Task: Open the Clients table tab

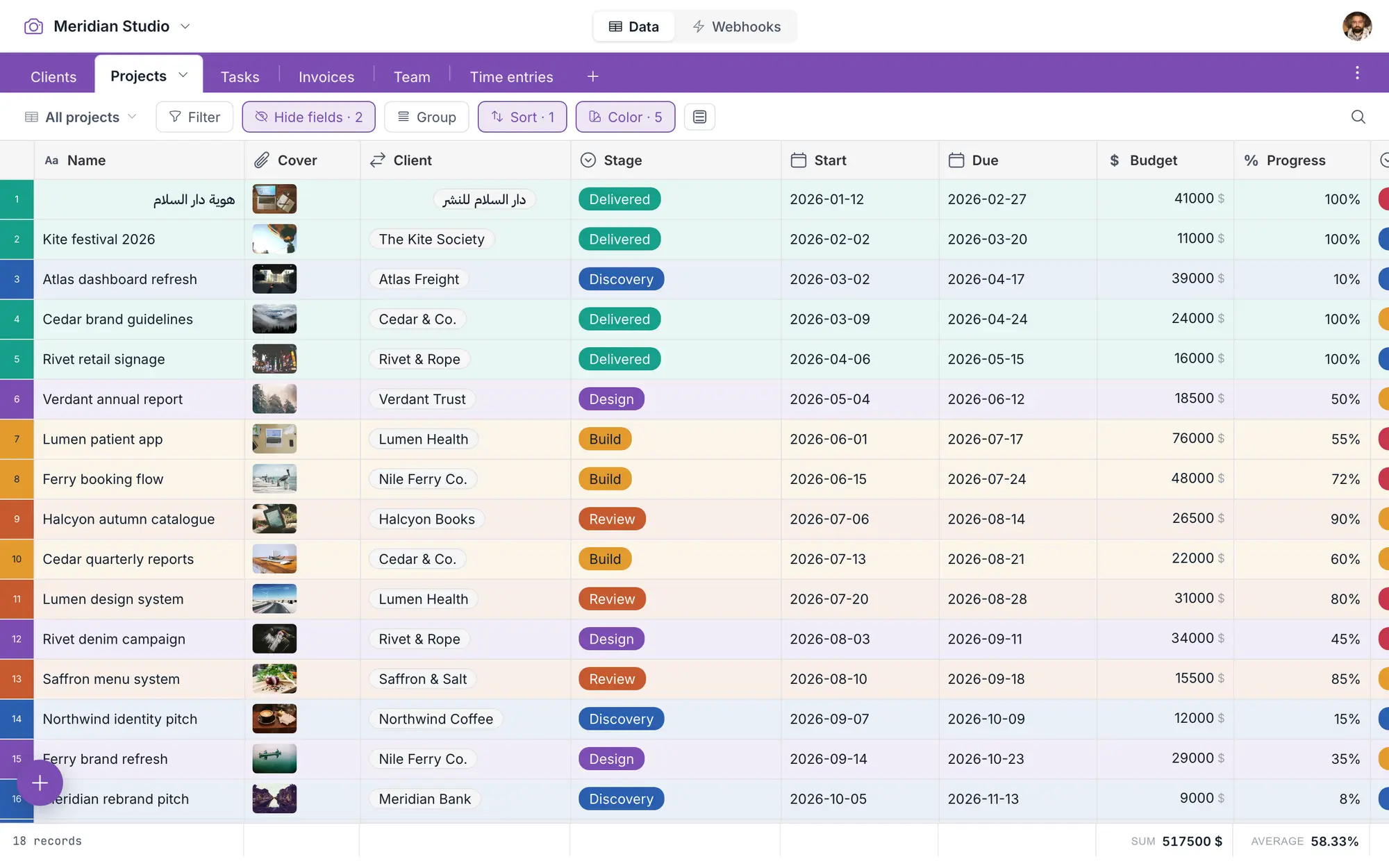Action: click(x=53, y=76)
